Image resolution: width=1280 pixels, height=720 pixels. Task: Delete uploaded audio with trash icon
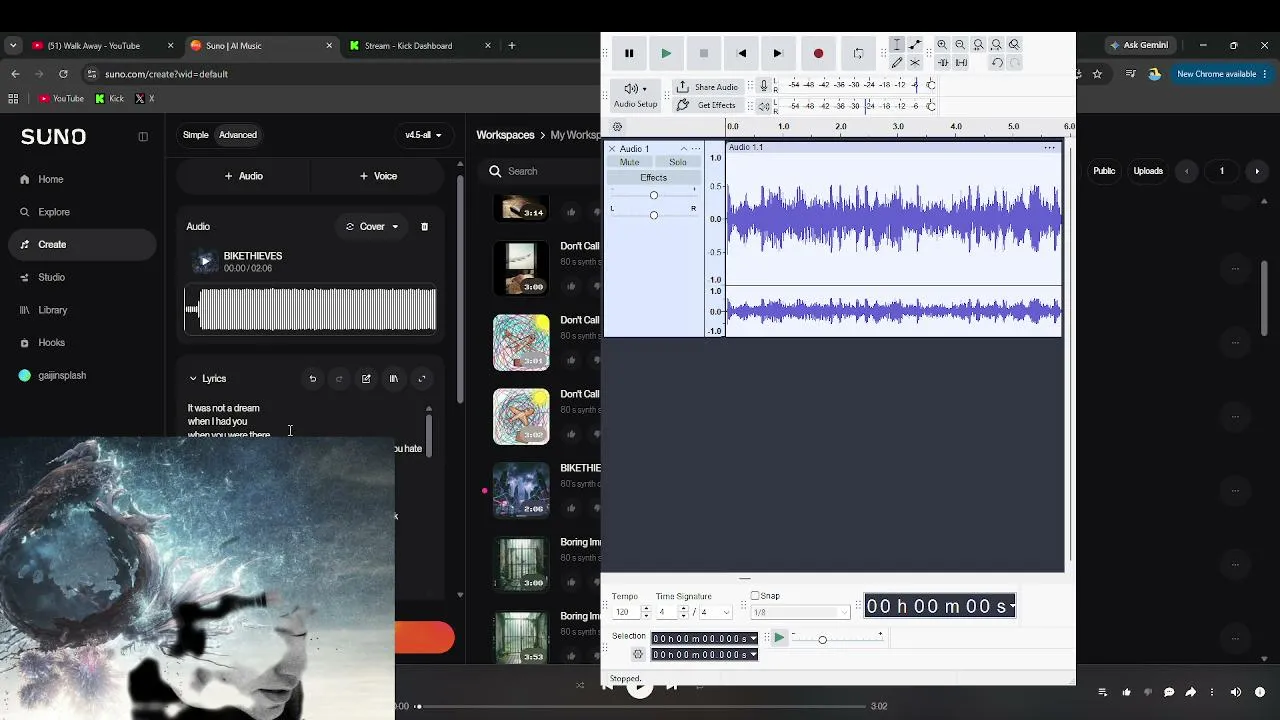[x=424, y=227]
